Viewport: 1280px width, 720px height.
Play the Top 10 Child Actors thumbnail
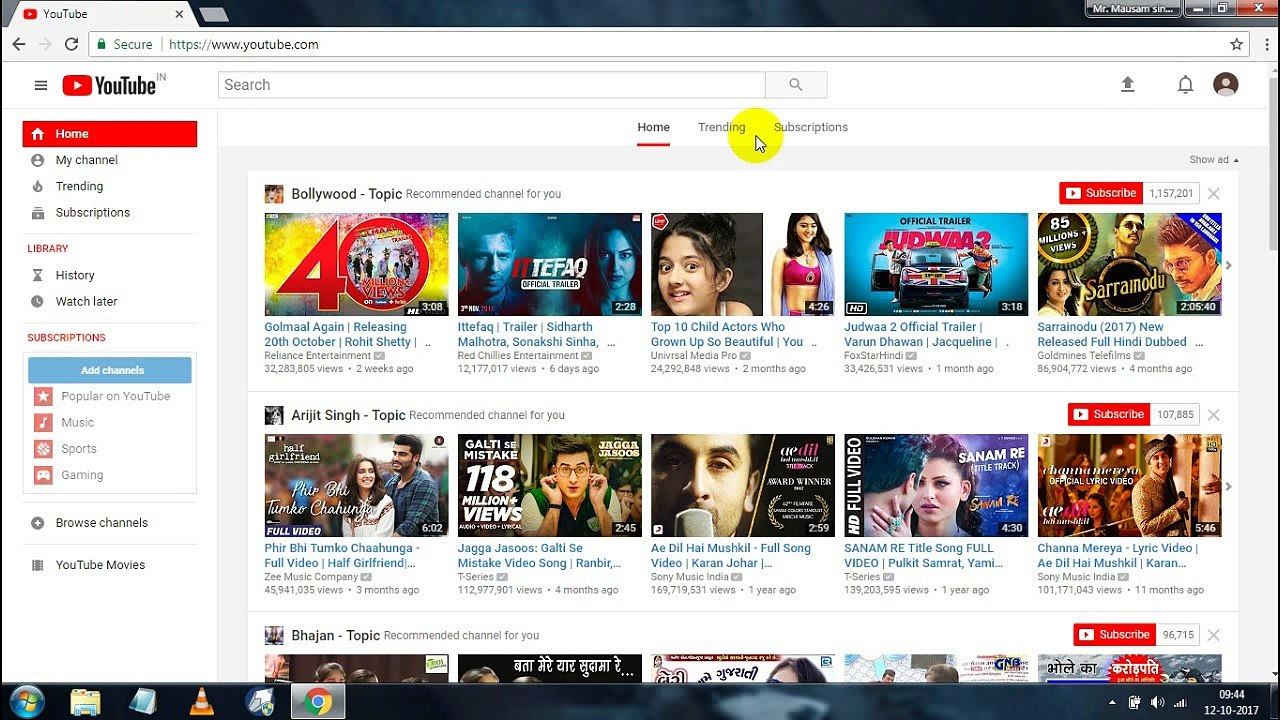(743, 264)
